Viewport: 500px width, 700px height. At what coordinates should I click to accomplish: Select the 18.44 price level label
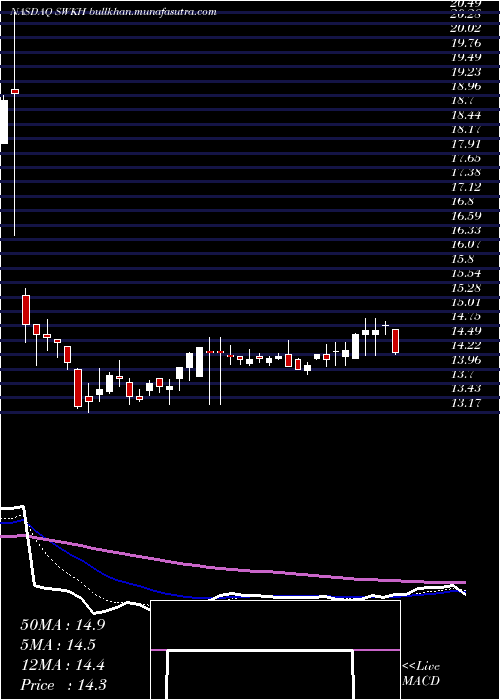coord(467,115)
